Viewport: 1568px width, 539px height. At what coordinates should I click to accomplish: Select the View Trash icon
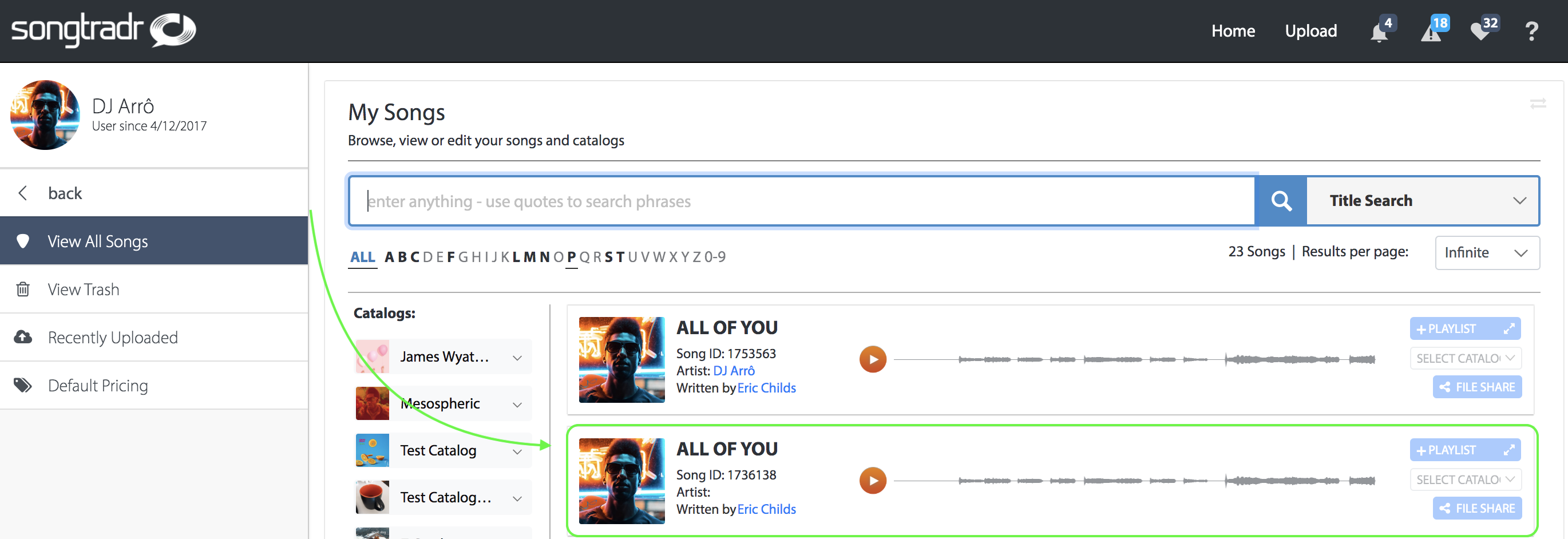(x=23, y=289)
